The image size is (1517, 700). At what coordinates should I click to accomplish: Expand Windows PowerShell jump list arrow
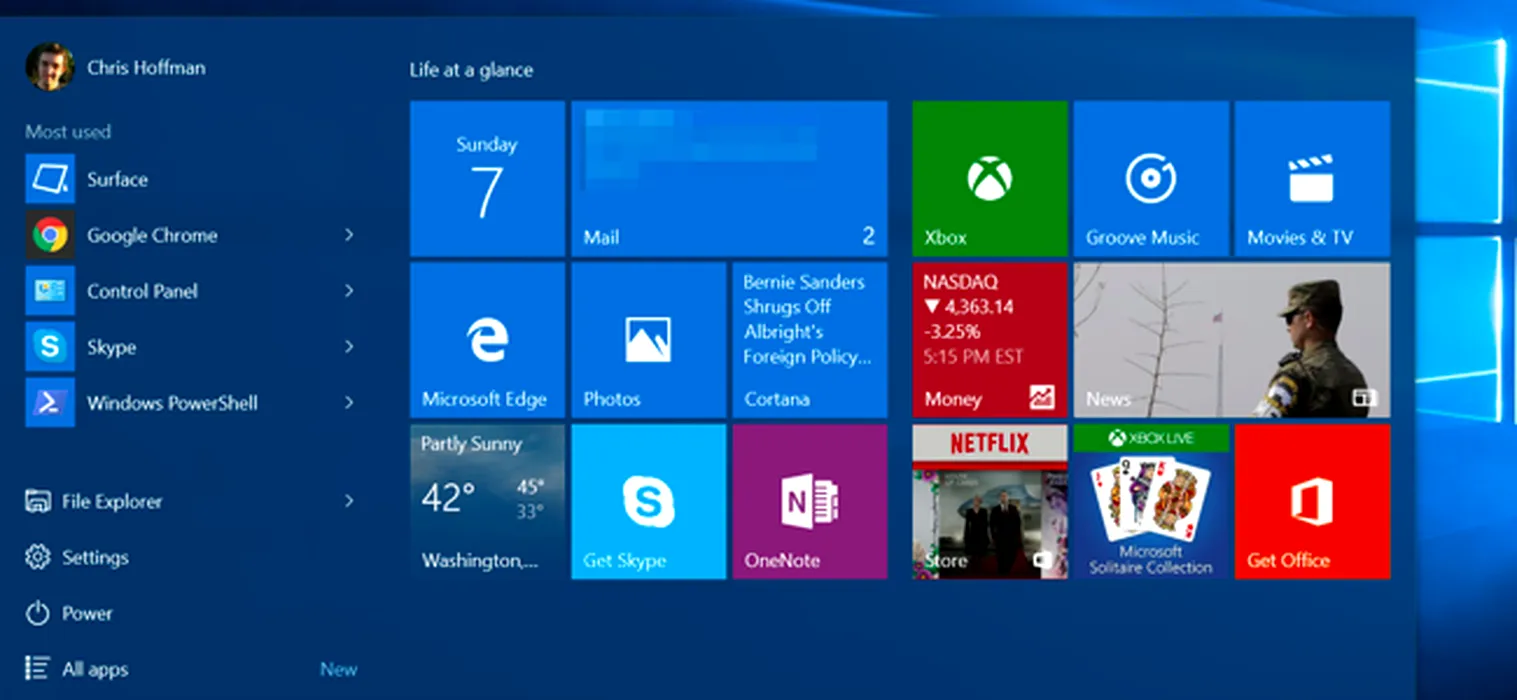[x=349, y=403]
